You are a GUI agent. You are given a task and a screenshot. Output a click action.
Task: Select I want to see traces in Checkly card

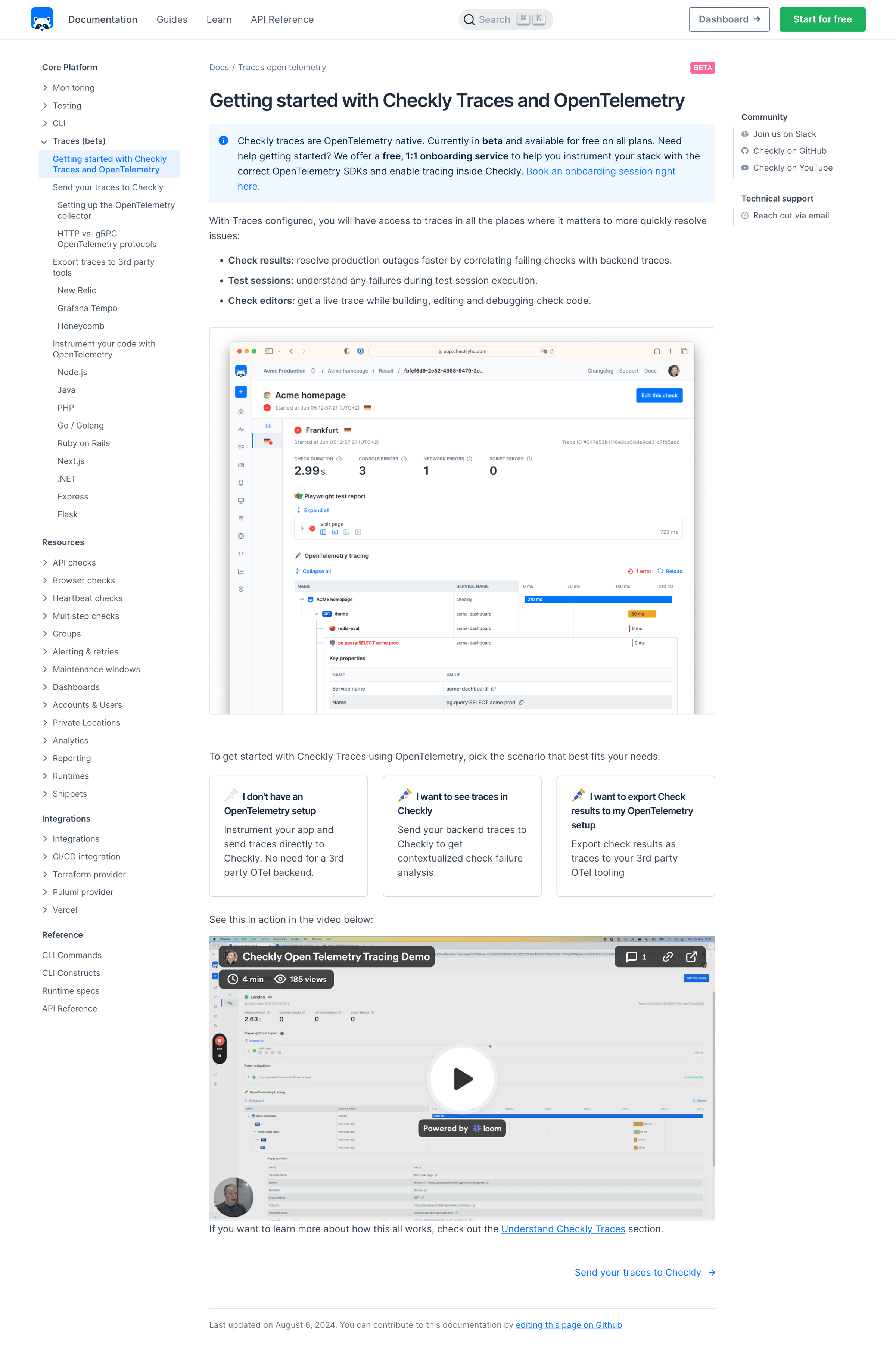[x=462, y=836]
